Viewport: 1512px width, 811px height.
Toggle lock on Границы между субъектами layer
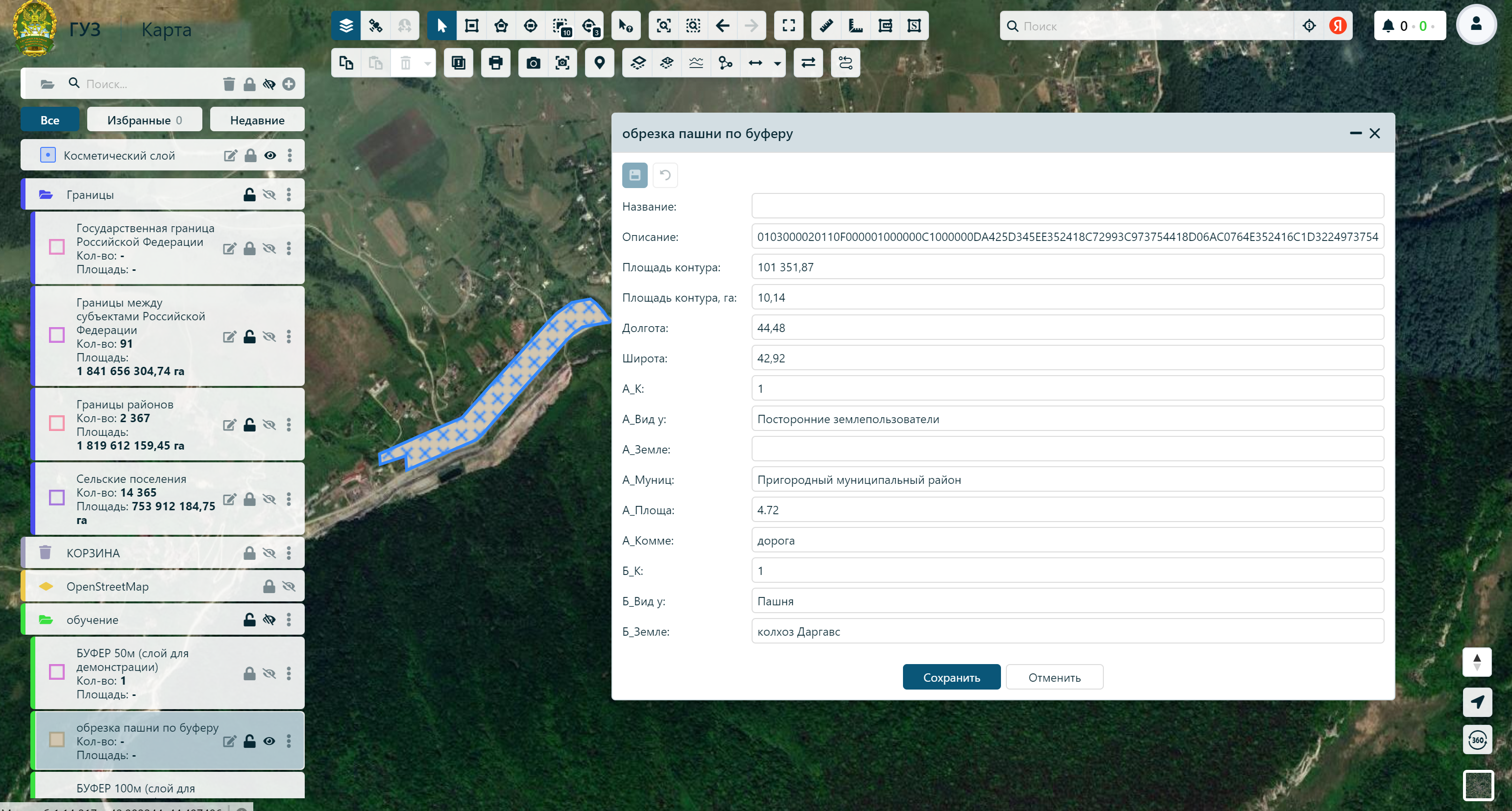pos(249,336)
